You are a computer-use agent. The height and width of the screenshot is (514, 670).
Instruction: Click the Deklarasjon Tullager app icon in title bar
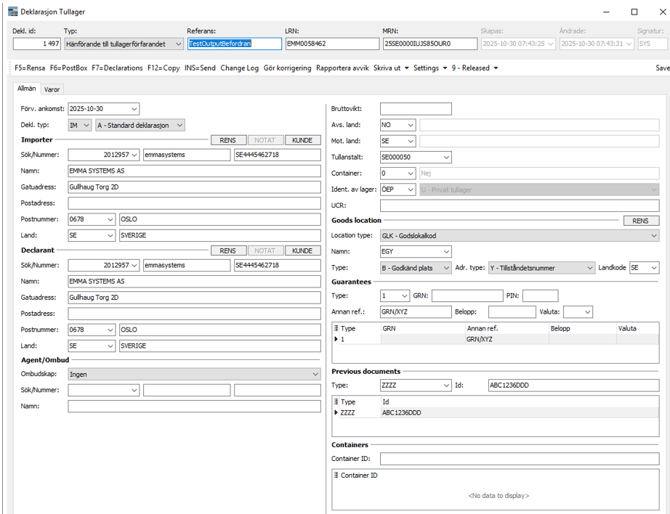pyautogui.click(x=11, y=11)
